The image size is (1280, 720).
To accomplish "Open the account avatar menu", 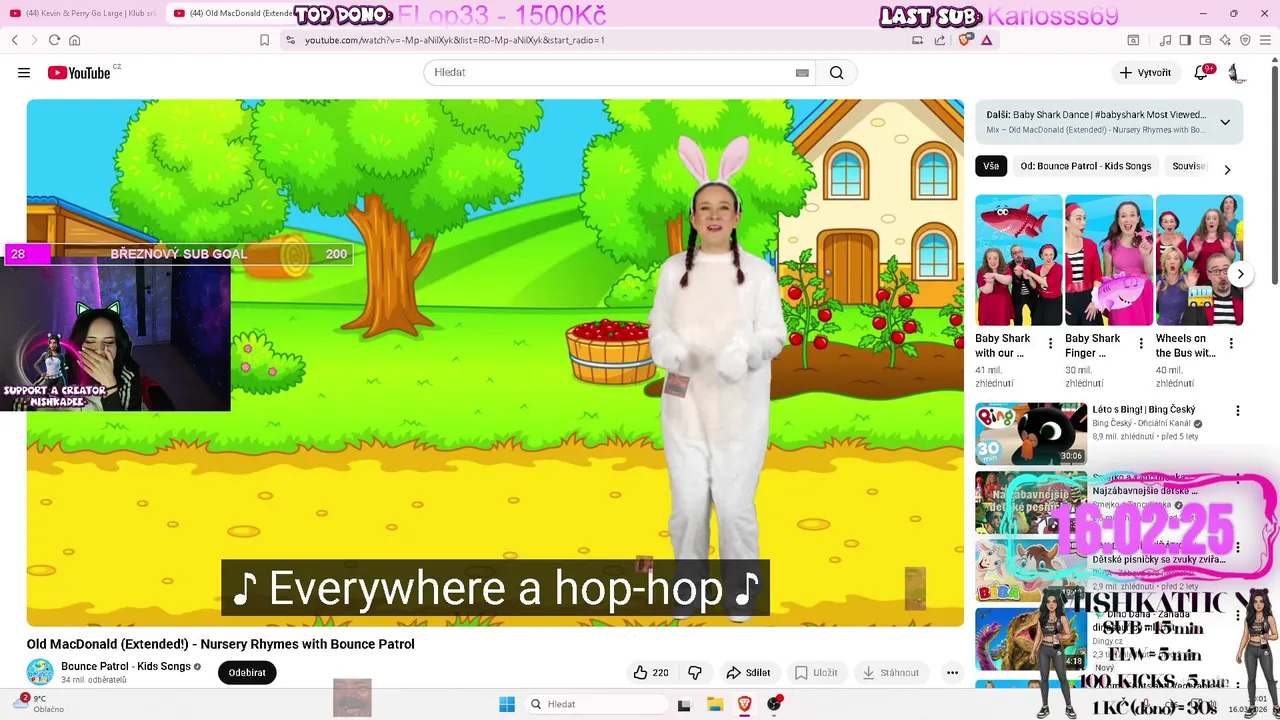I will click(1236, 72).
